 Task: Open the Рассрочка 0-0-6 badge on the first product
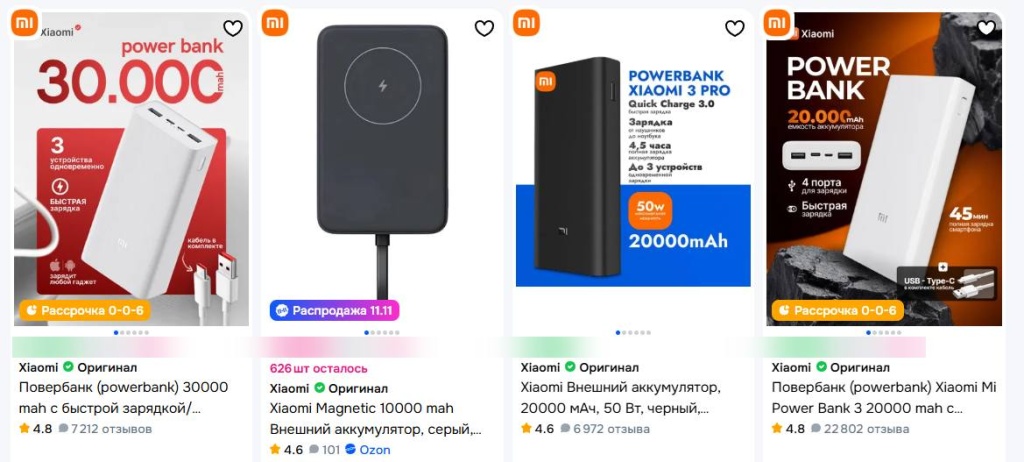point(83,310)
